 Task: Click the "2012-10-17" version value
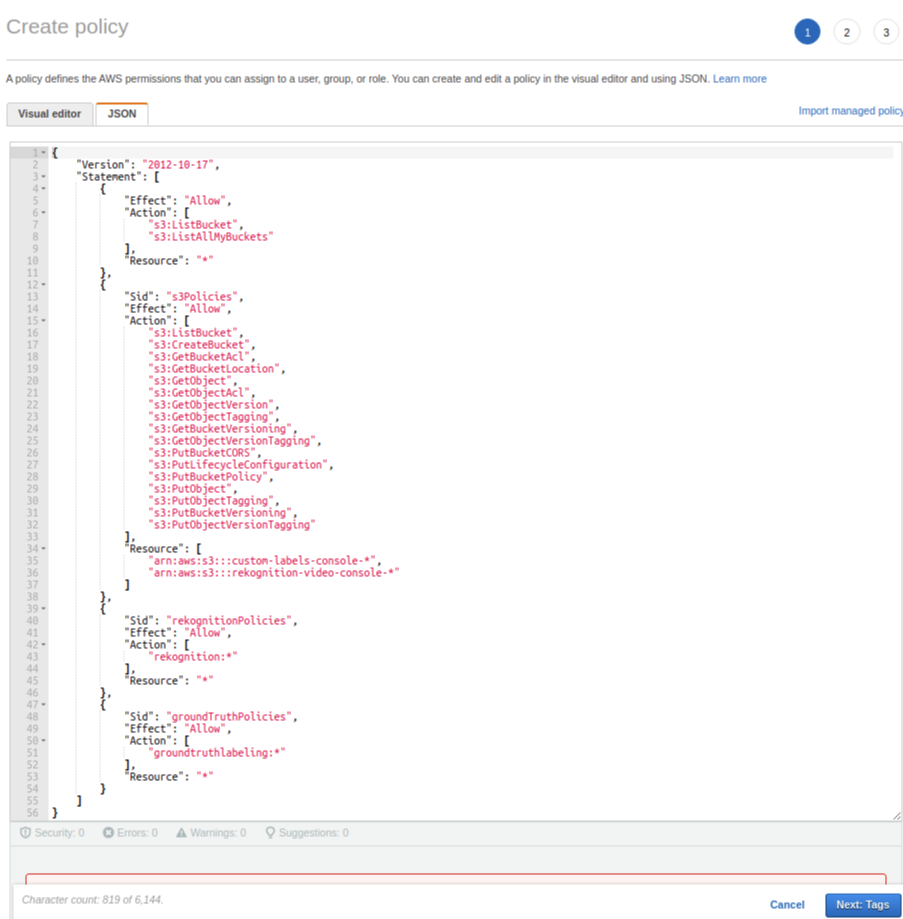178,165
